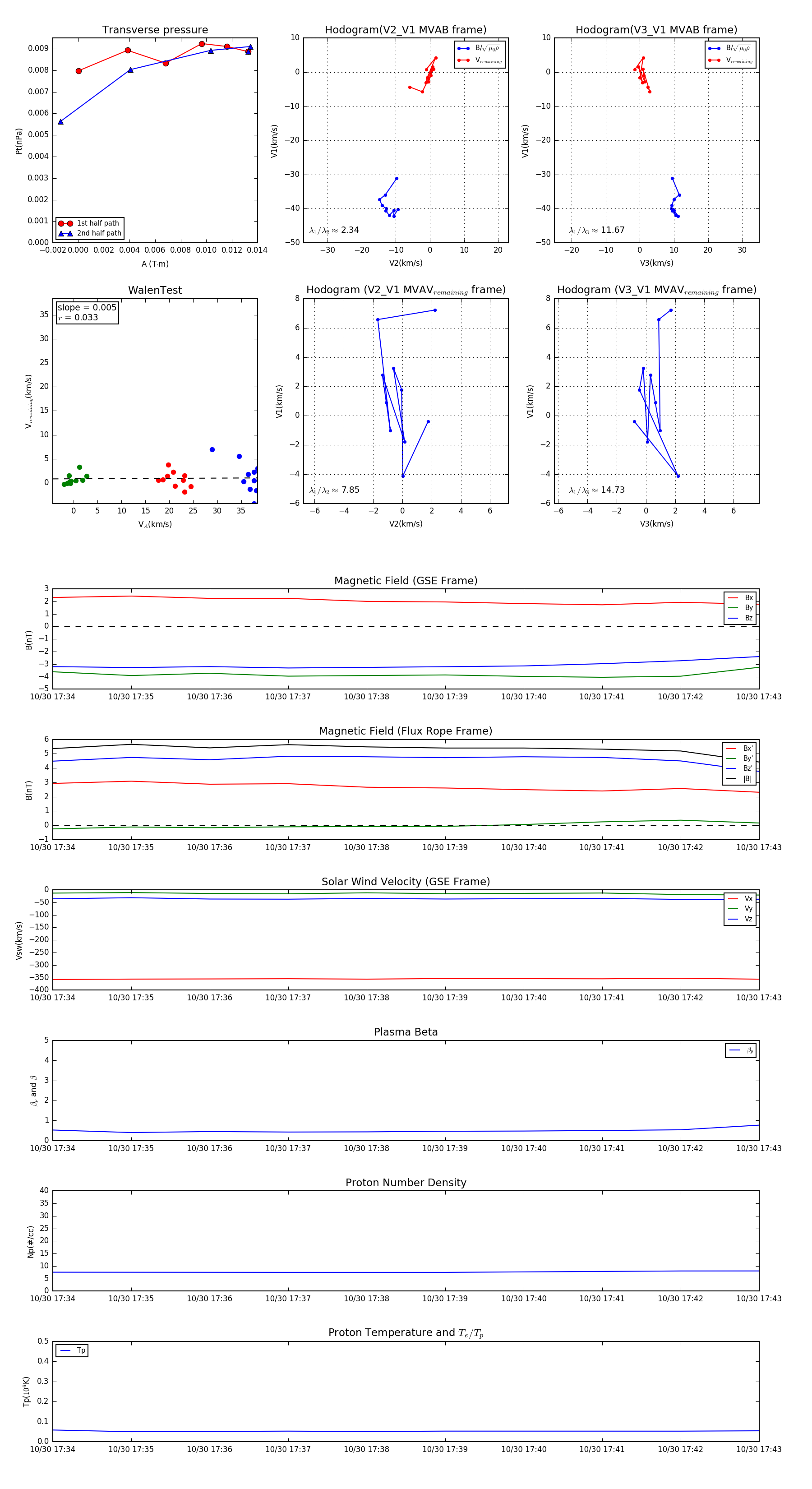Click the 'Hodogram (V2_V1 MVAV remaining frame)' title

click(x=406, y=290)
